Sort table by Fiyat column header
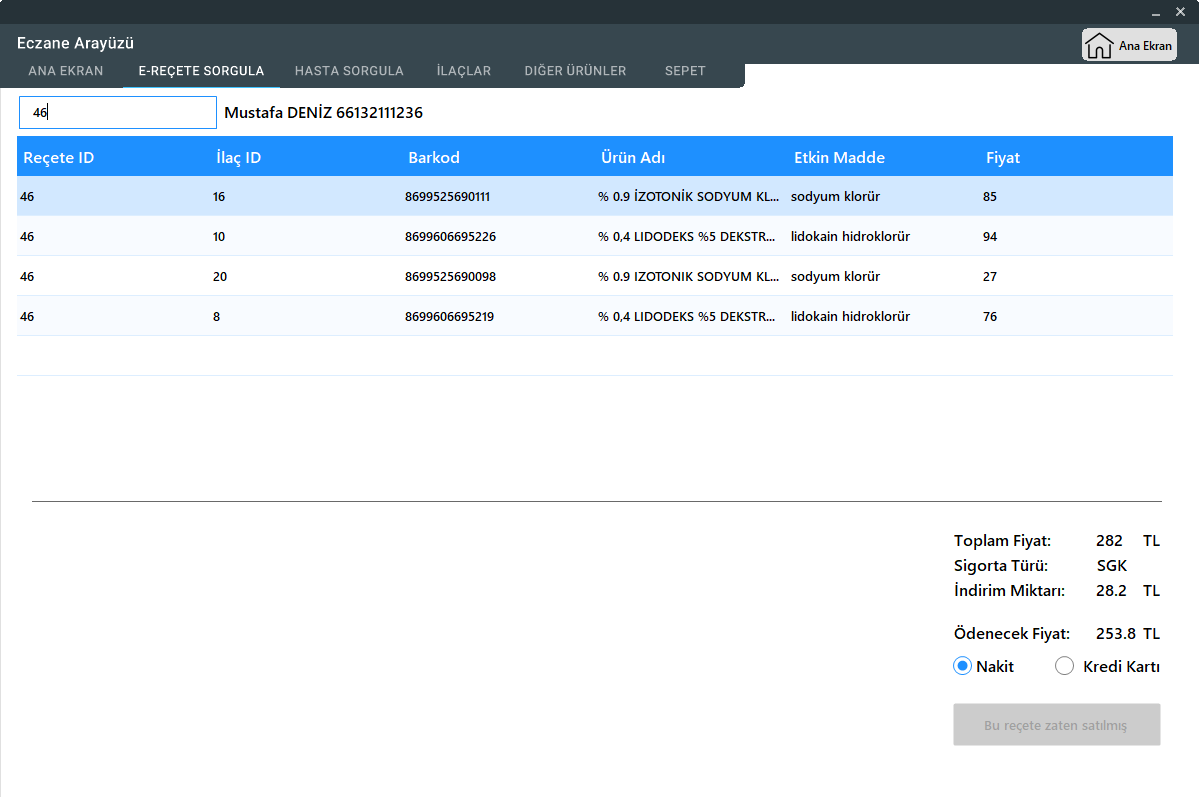The width and height of the screenshot is (1200, 800). pyautogui.click(x=1003, y=158)
